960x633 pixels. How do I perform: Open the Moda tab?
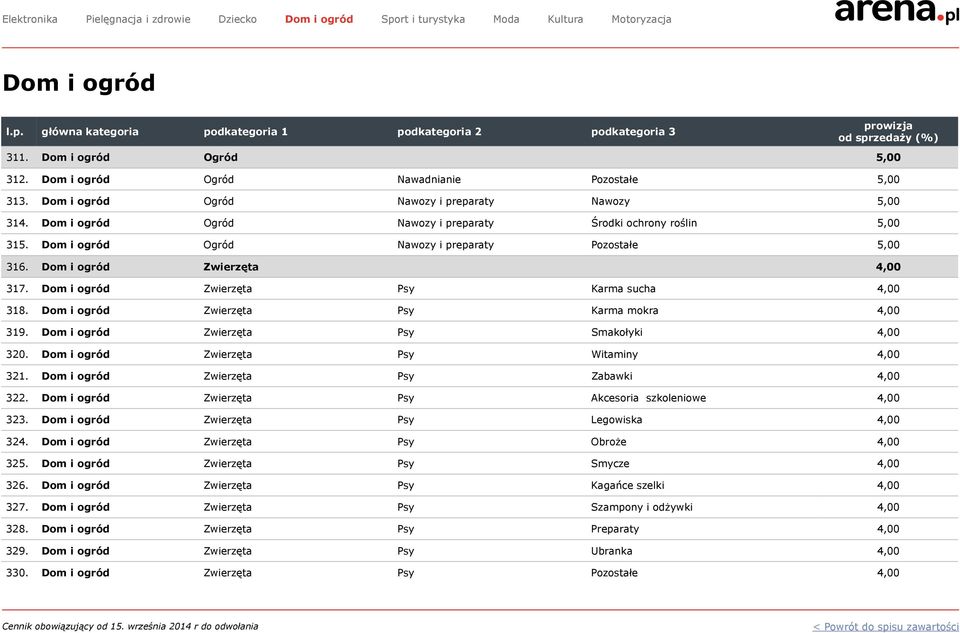click(x=506, y=19)
